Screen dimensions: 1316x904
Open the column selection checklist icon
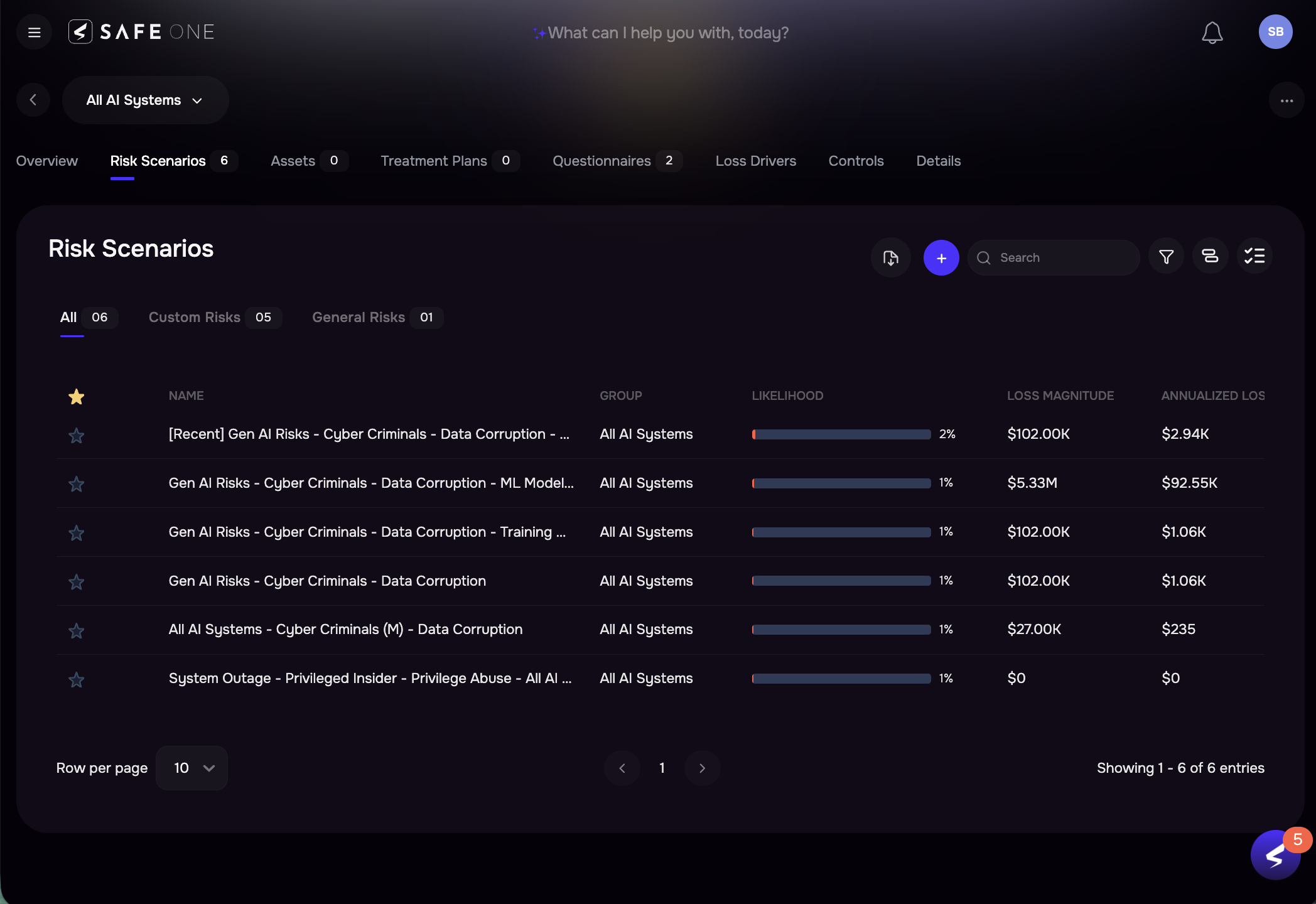[1254, 256]
